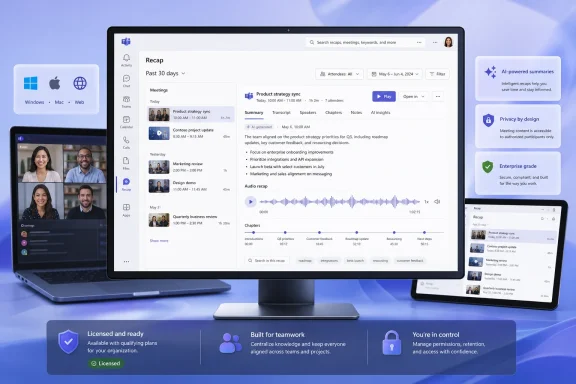Viewport: 576px width, 384px height.
Task: Click the Customer feedback chapter marker
Action: pos(319,233)
